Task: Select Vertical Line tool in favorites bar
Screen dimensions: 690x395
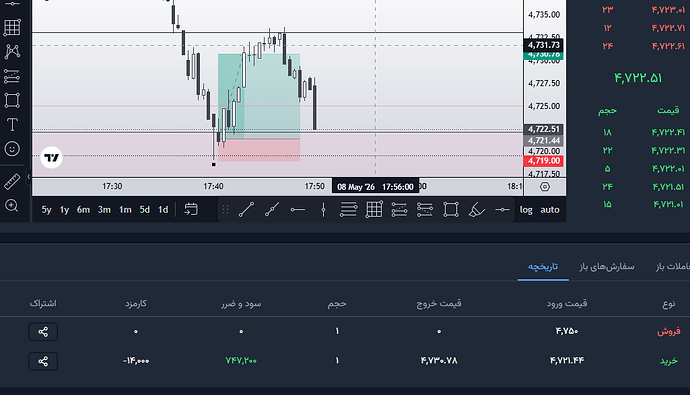Action: click(323, 210)
